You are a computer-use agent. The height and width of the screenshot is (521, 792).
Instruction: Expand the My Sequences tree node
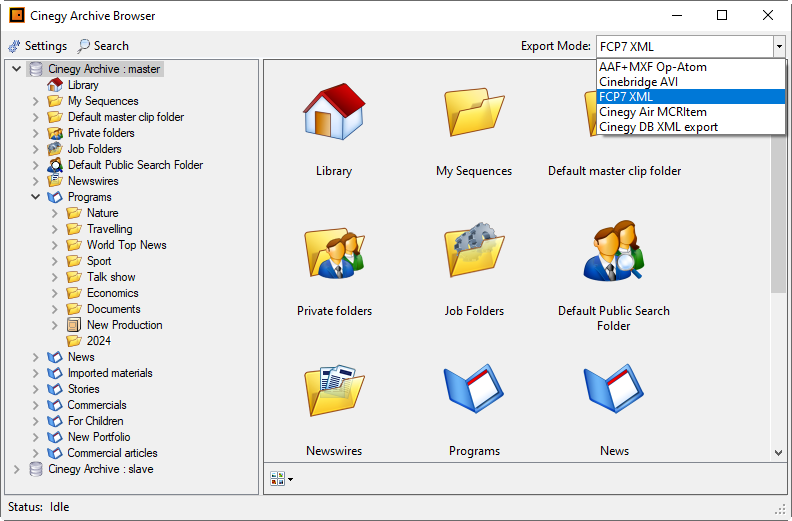click(35, 101)
